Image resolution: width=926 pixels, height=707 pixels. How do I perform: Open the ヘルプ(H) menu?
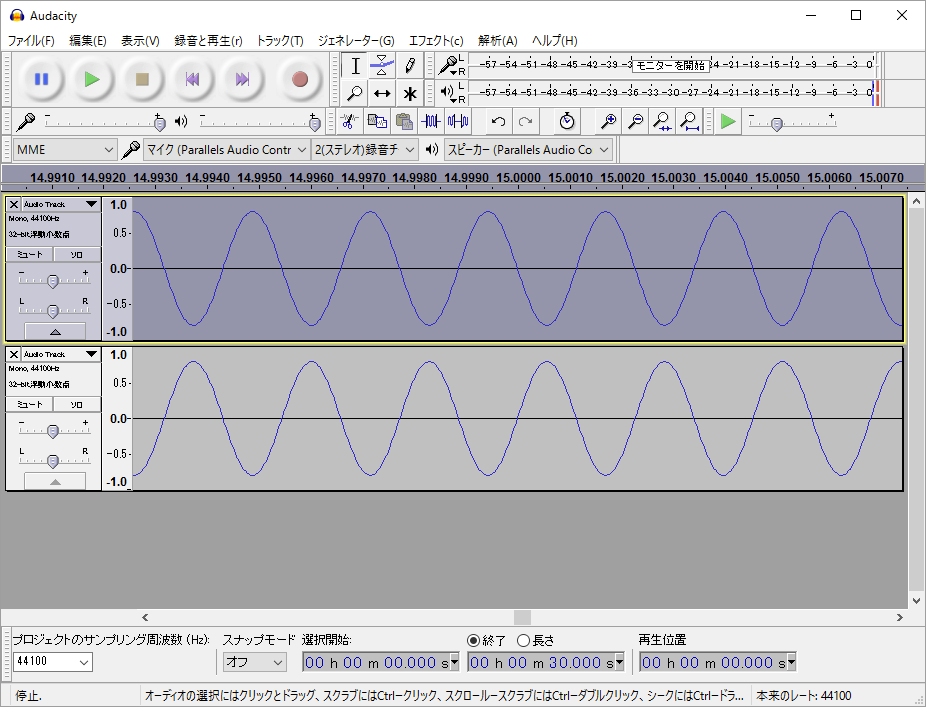pos(554,41)
